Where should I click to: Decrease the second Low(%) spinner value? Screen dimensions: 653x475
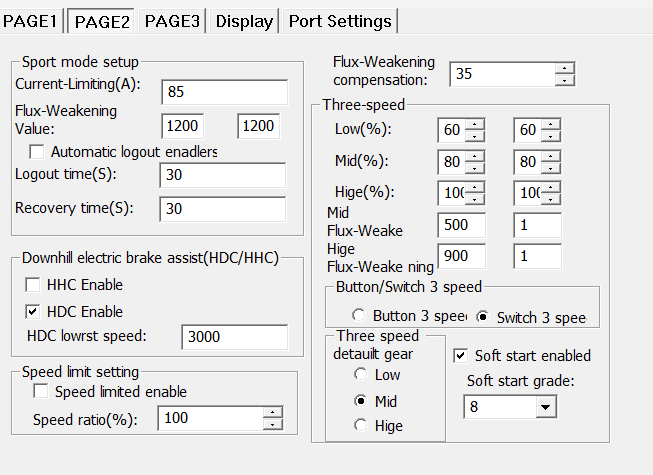pyautogui.click(x=551, y=135)
